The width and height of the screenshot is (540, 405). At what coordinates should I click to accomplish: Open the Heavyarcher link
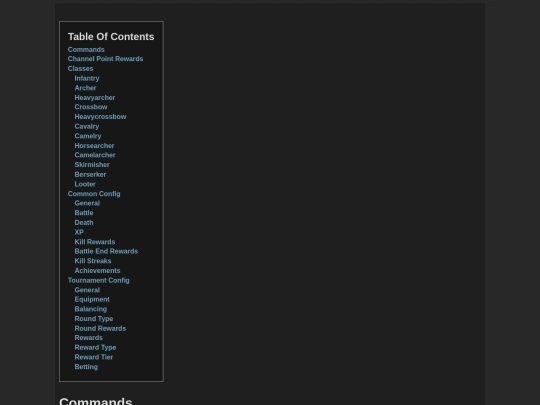[x=95, y=97]
